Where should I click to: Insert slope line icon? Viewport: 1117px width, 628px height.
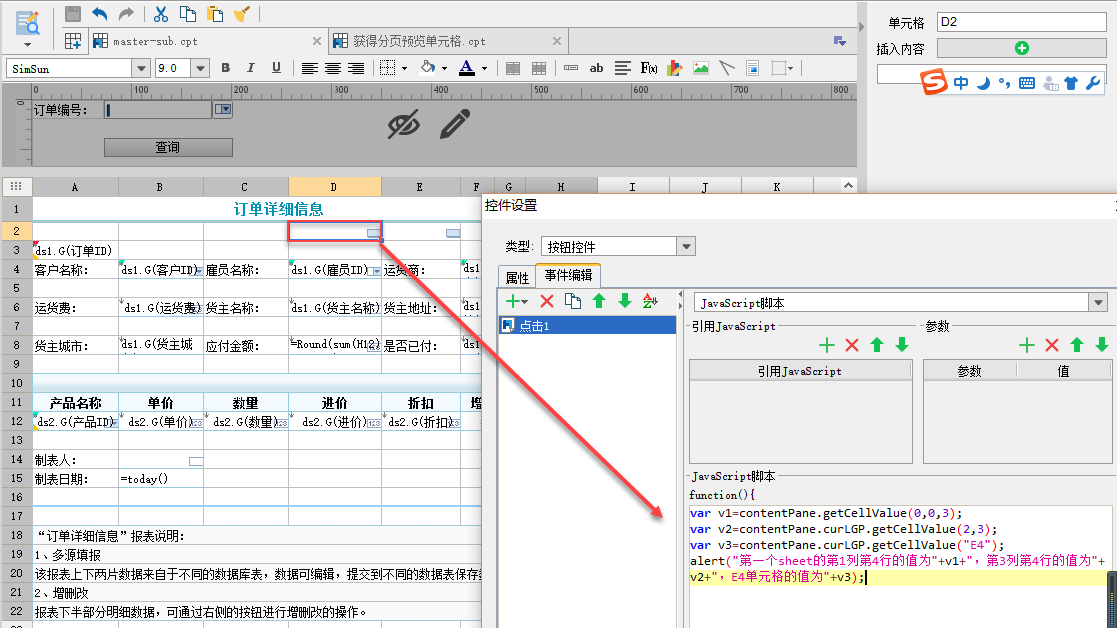click(x=727, y=68)
